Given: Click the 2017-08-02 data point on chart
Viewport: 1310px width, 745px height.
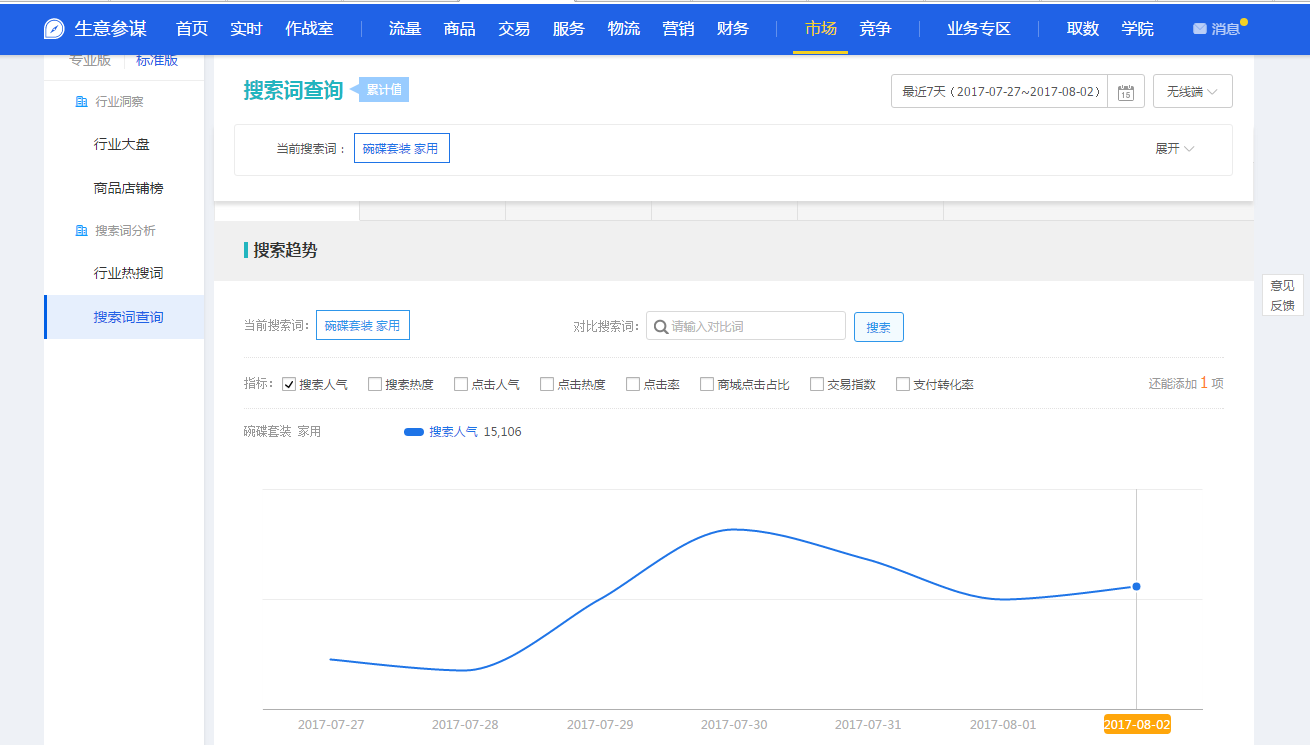Looking at the screenshot, I should point(1136,586).
